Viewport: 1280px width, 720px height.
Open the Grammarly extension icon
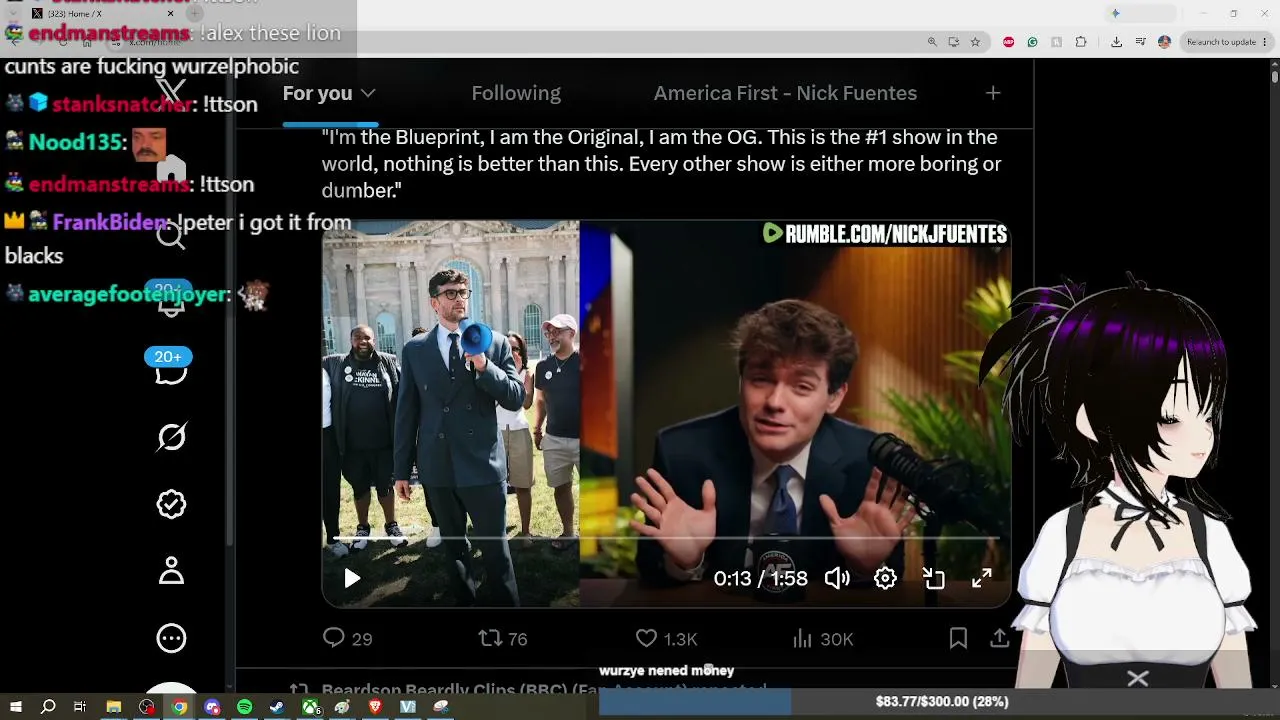click(1032, 42)
